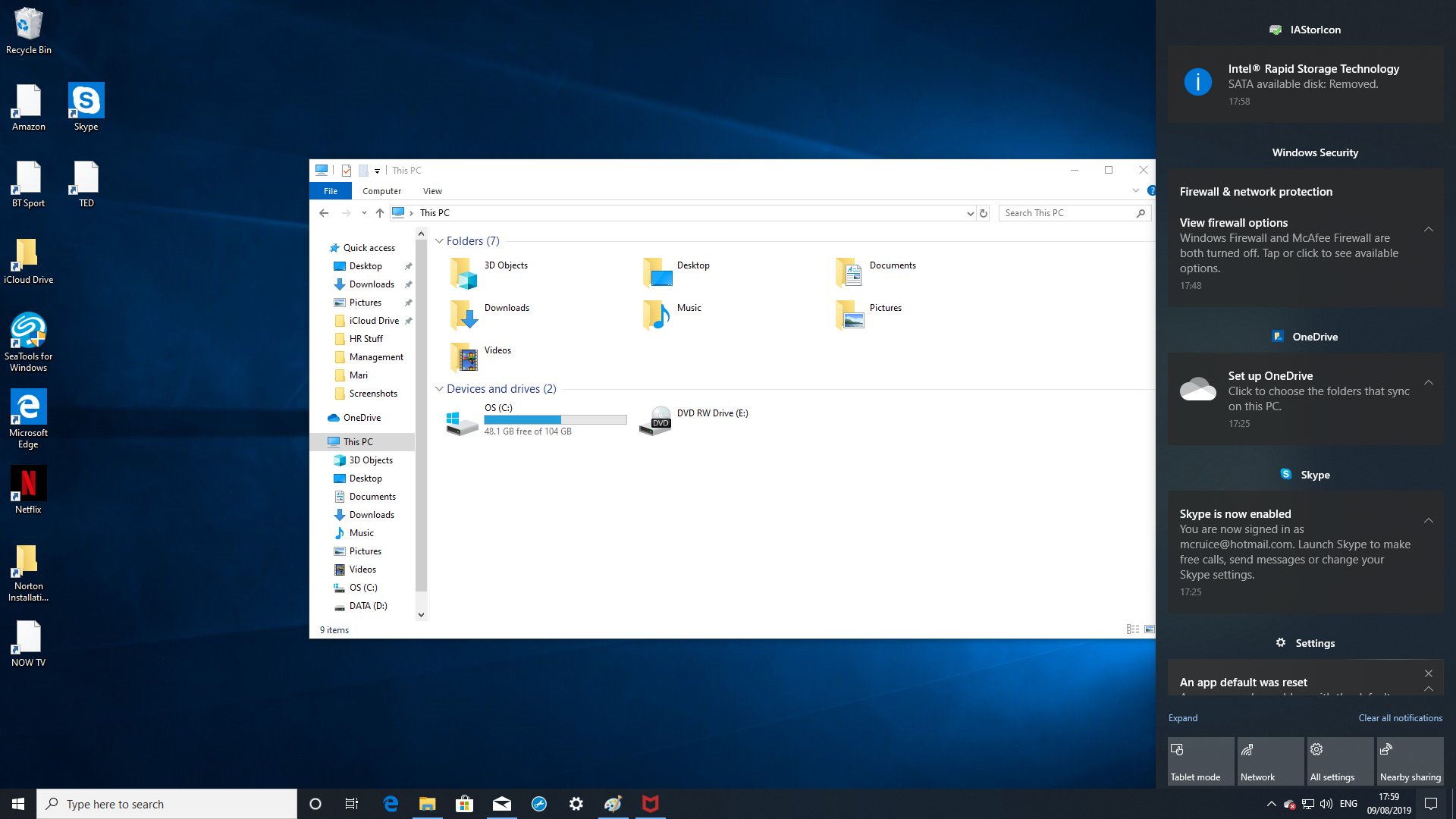Collapse the Folders (7) group
The image size is (1456, 819).
coord(439,241)
